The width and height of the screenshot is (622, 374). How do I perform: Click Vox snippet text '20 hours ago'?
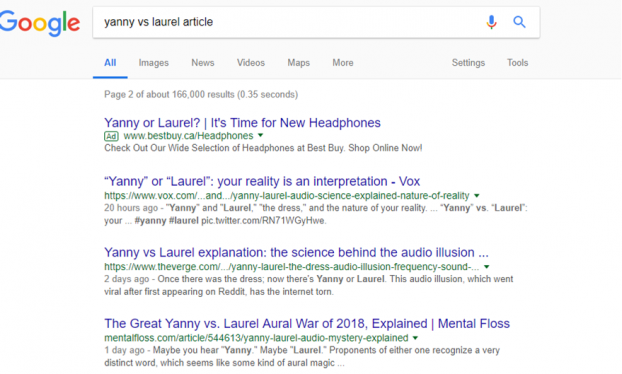(x=131, y=208)
